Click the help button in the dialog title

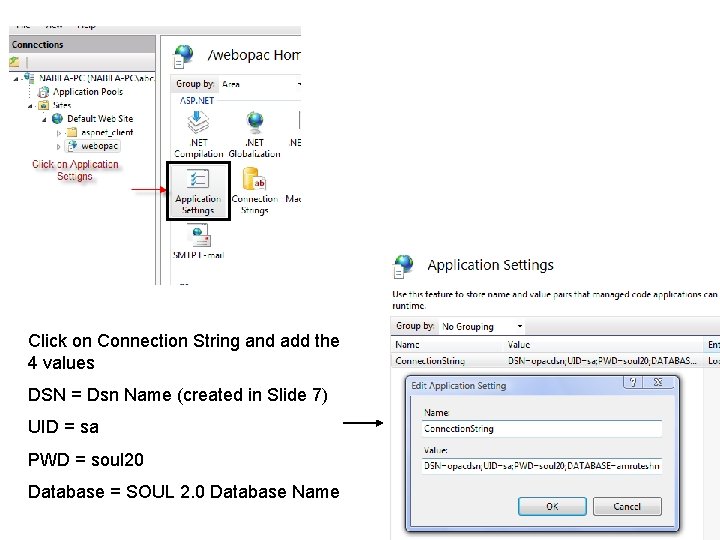pyautogui.click(x=633, y=382)
